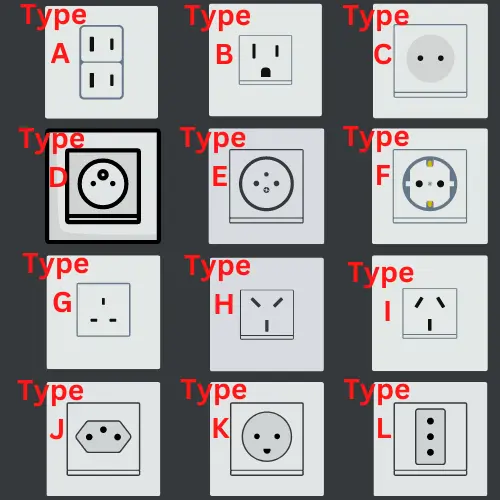Click the Type B grounded socket

coord(265,60)
